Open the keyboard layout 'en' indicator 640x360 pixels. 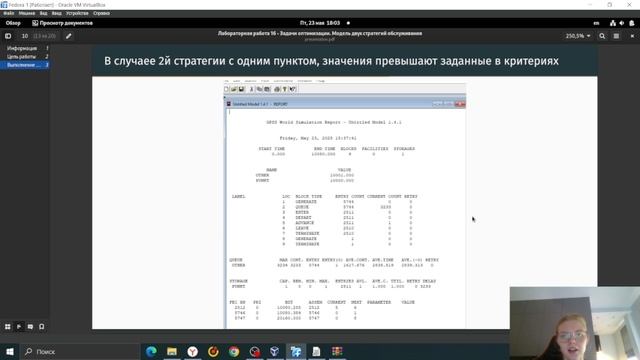point(596,23)
